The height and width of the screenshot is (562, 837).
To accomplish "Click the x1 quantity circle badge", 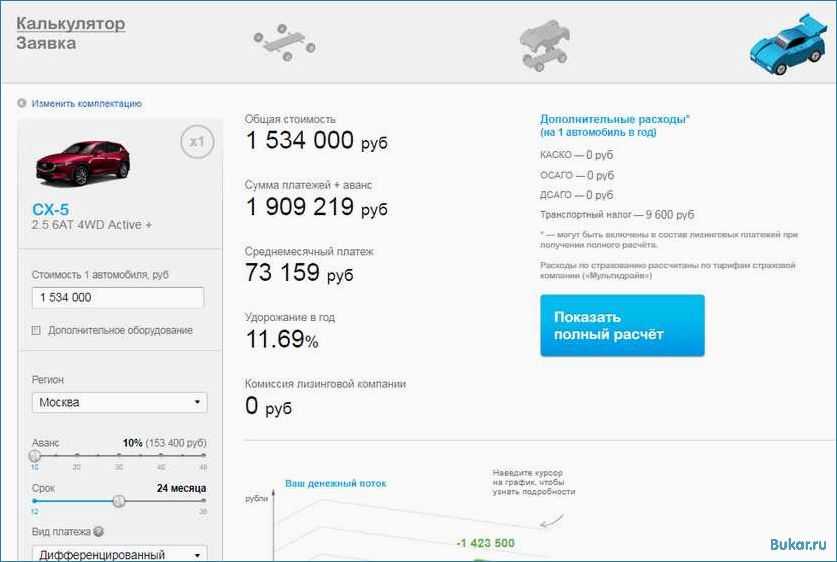I will pyautogui.click(x=197, y=142).
